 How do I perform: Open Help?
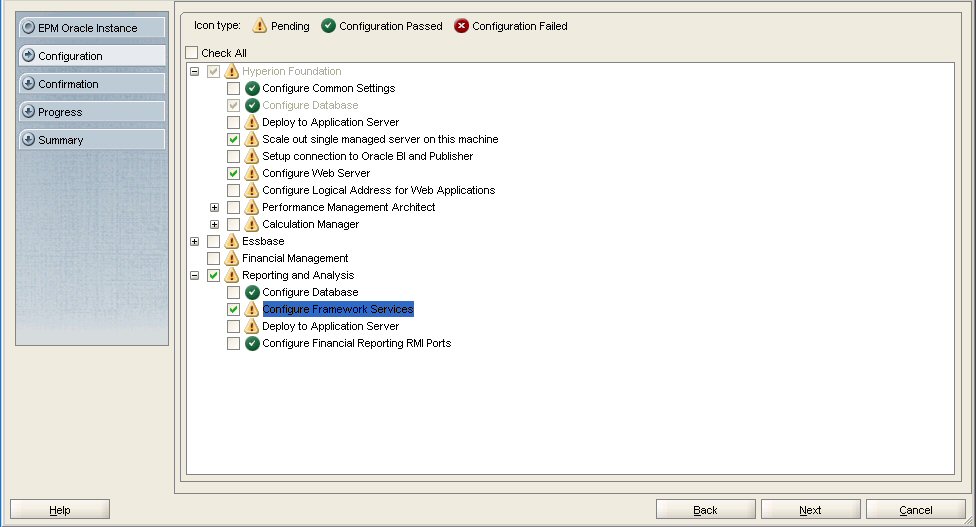[x=60, y=510]
